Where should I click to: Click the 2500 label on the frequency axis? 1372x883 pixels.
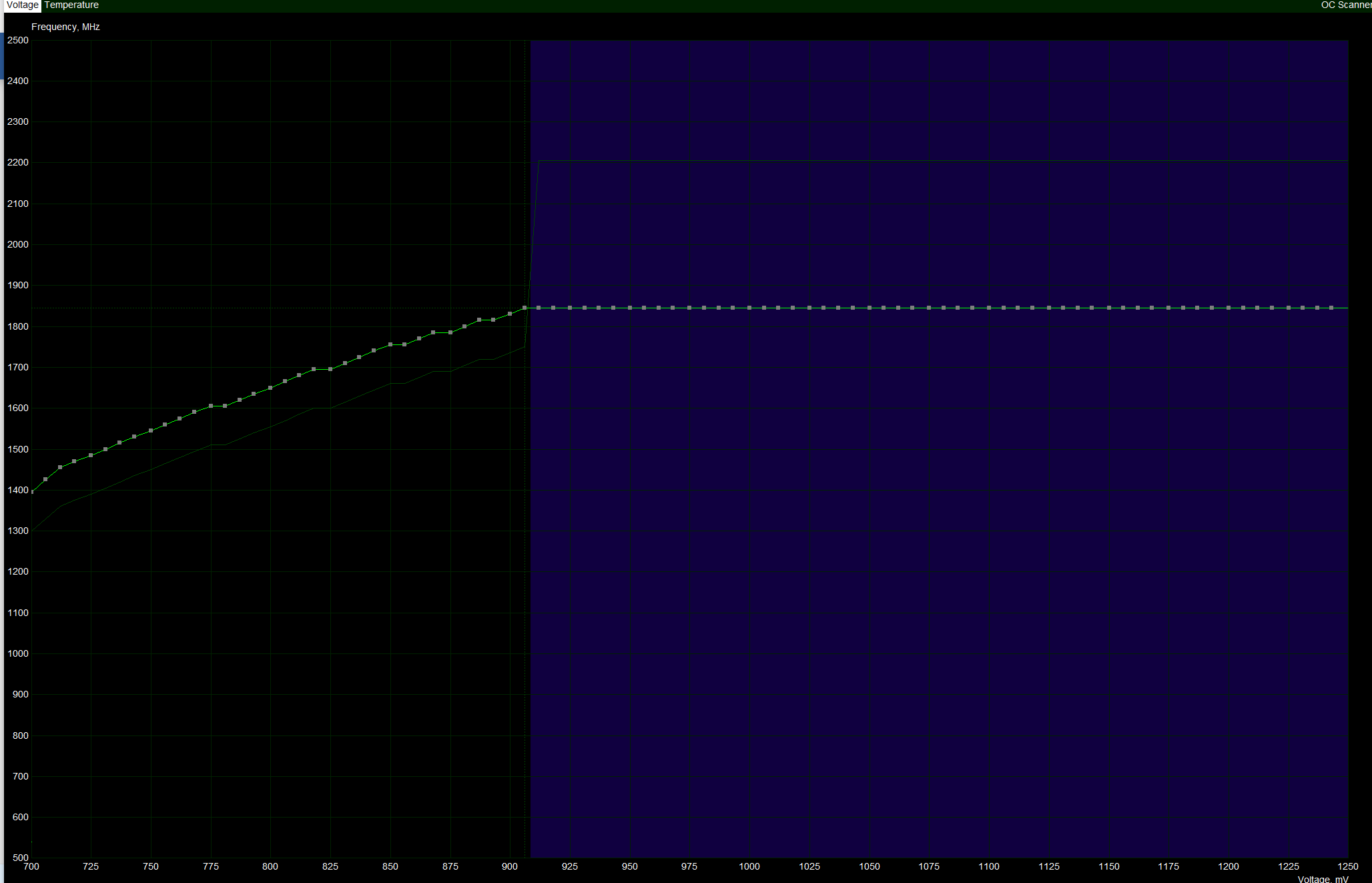(18, 40)
